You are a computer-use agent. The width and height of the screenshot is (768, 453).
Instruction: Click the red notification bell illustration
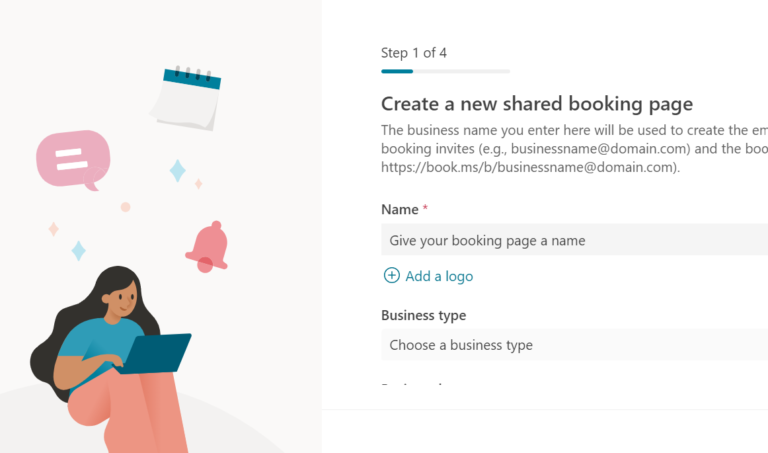[x=208, y=246]
